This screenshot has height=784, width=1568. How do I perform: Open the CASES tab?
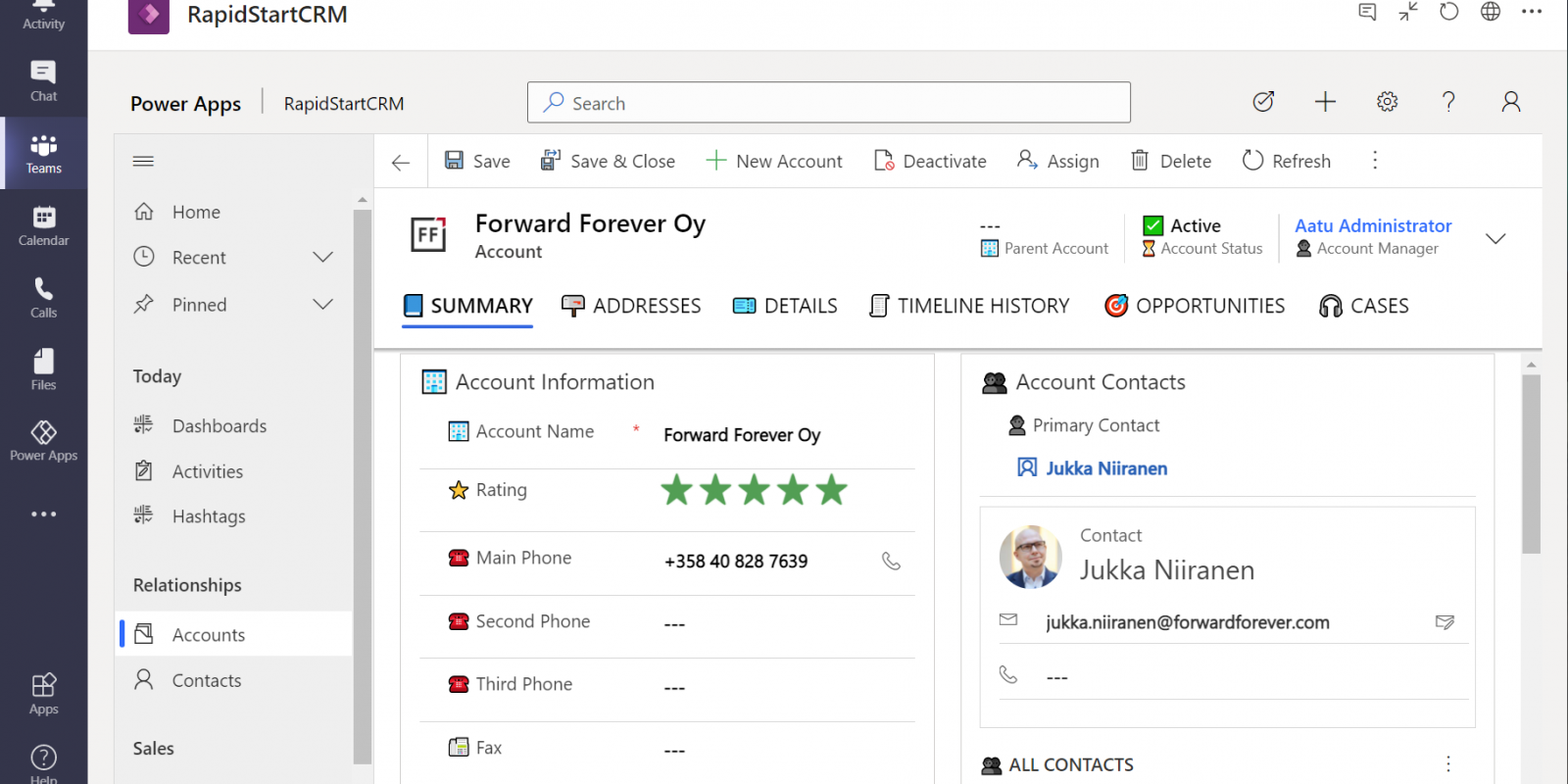pos(1363,306)
